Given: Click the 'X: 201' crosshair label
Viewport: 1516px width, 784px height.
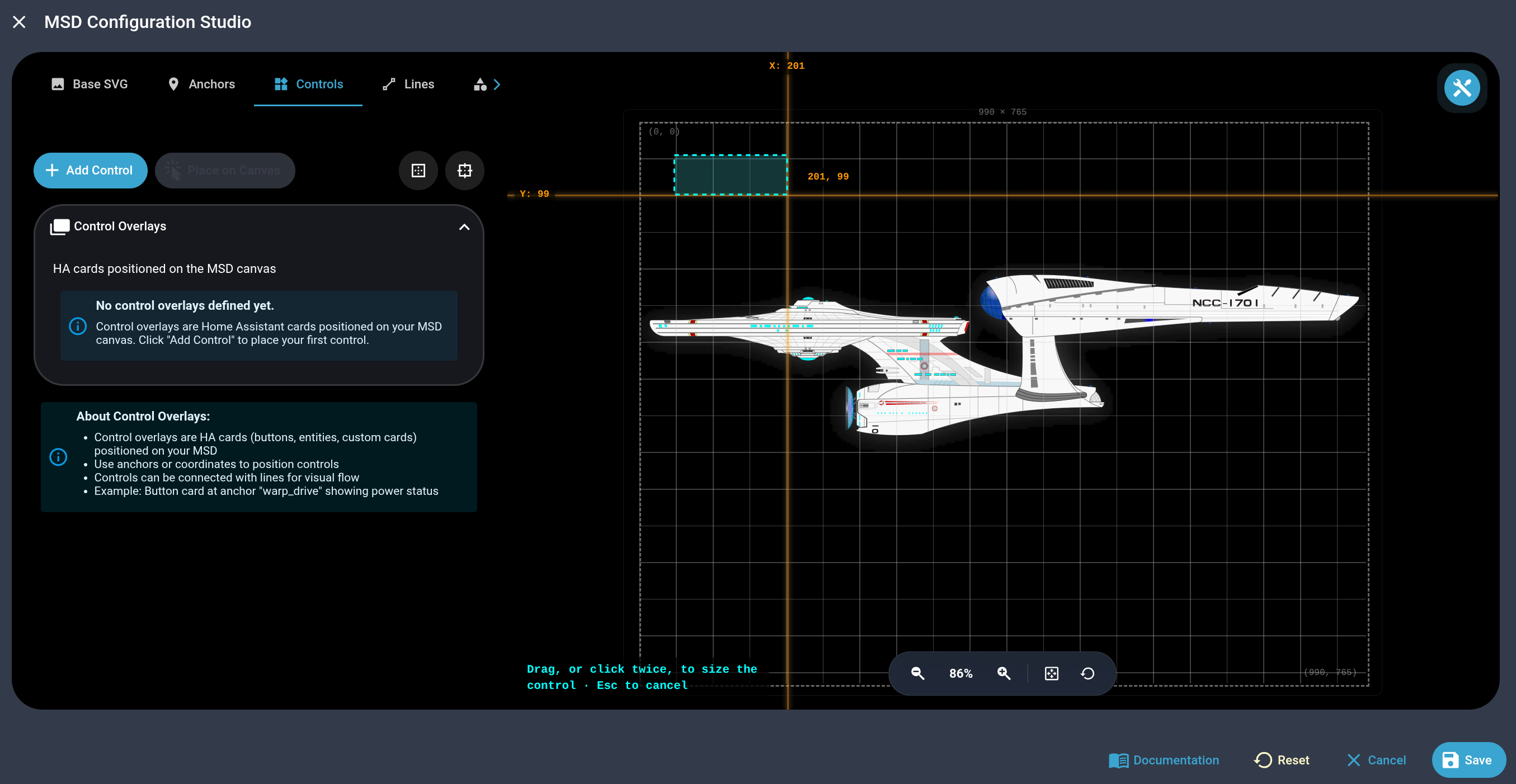Looking at the screenshot, I should pyautogui.click(x=786, y=66).
